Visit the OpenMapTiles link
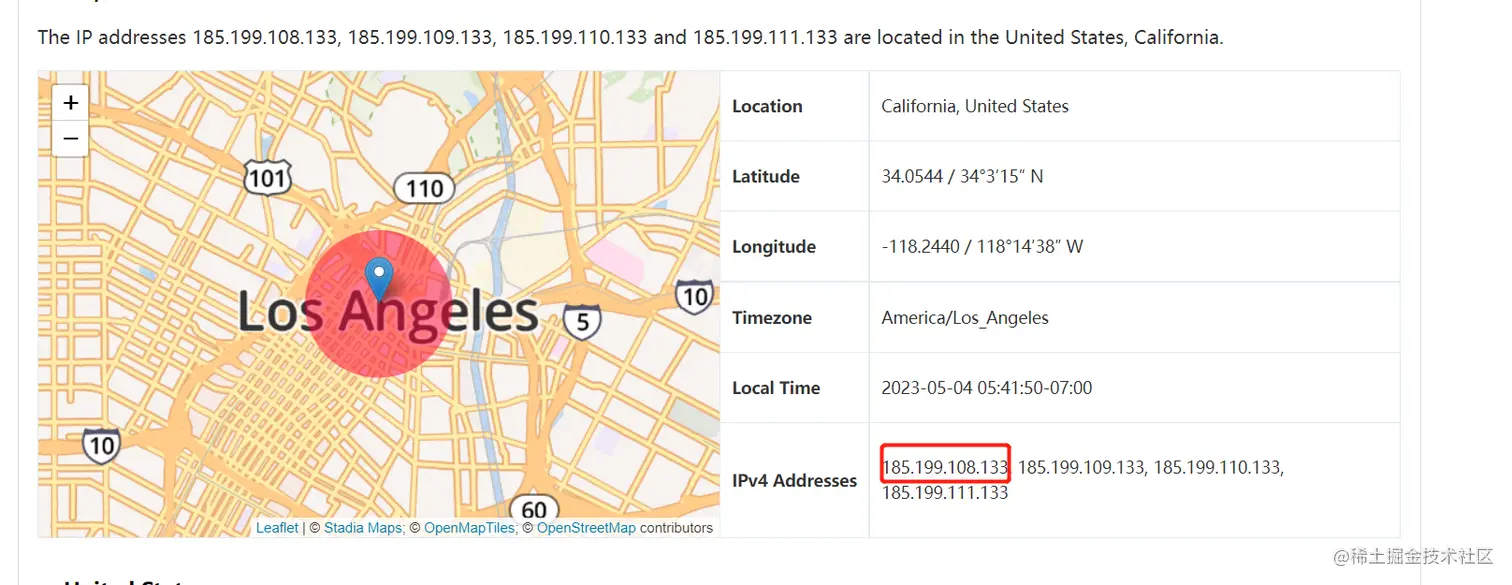 [x=469, y=528]
